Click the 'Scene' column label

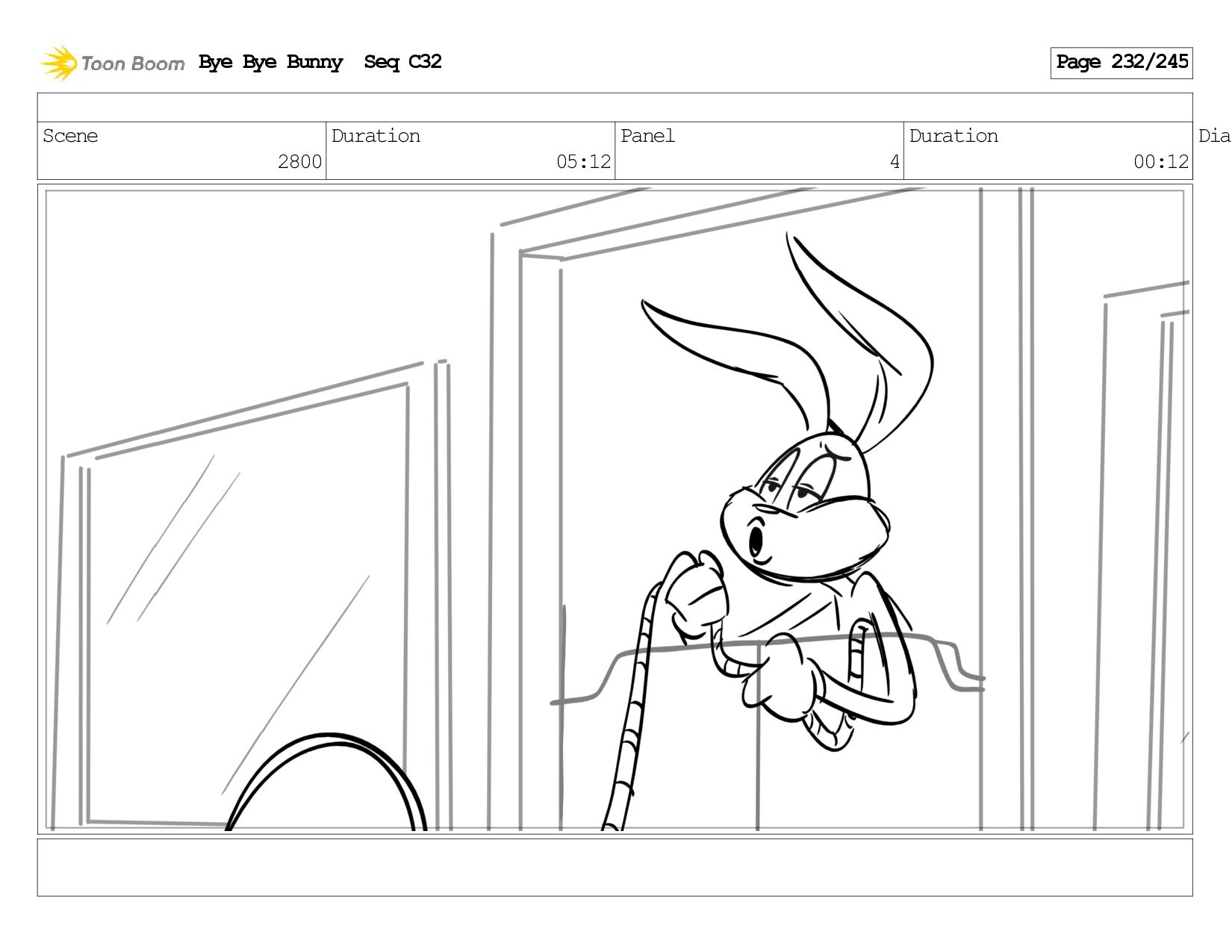coord(70,136)
